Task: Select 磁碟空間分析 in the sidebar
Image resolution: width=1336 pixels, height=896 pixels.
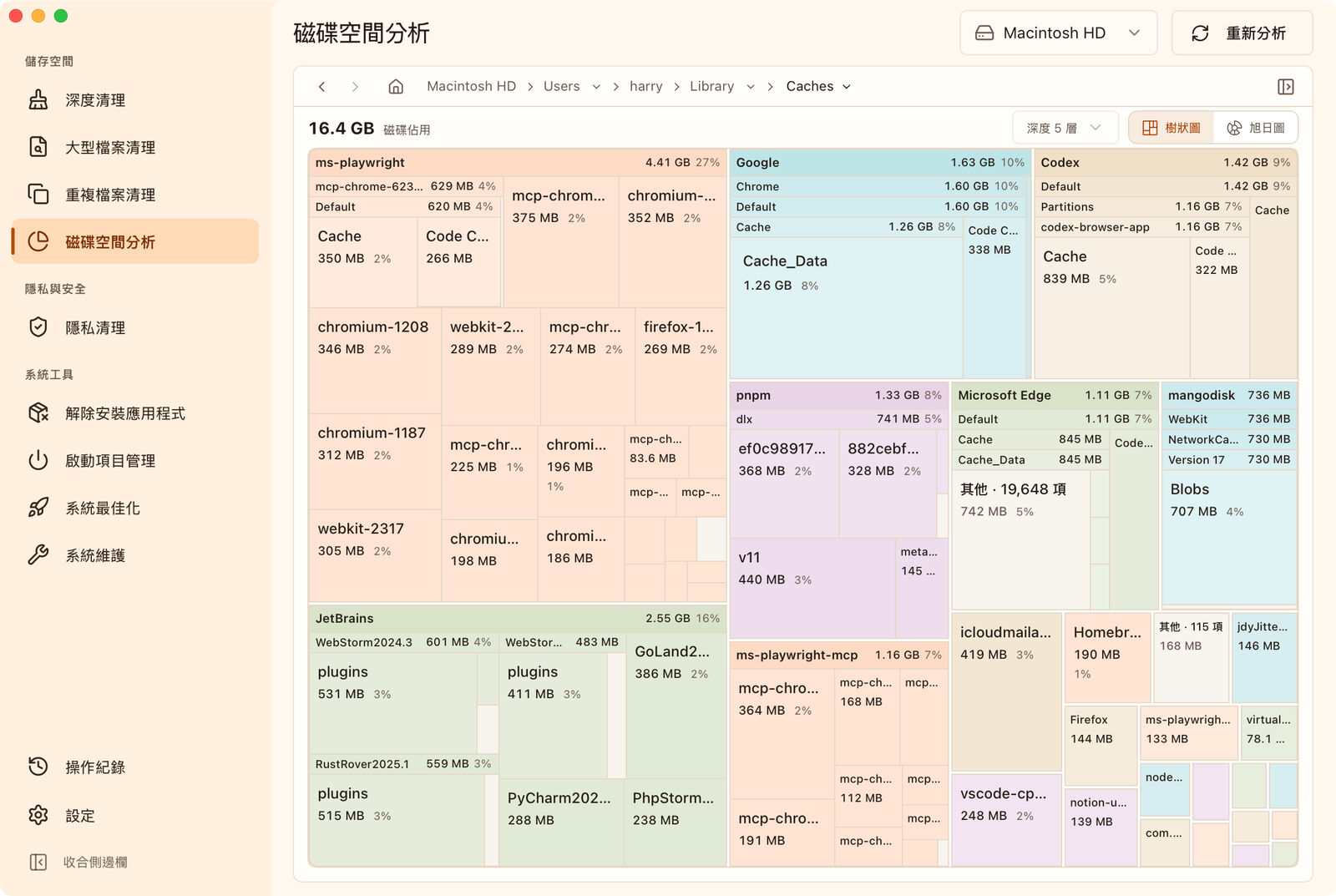Action: [135, 242]
